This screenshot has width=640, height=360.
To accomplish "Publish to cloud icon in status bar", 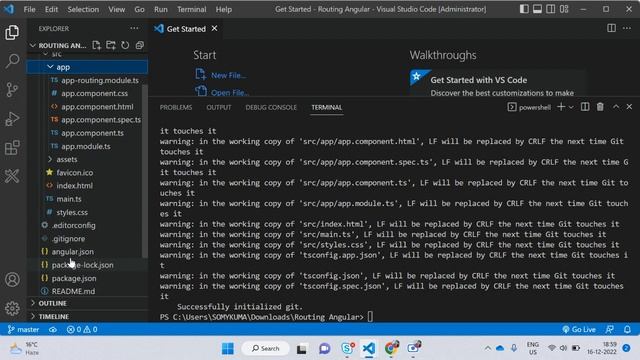I will point(53,329).
